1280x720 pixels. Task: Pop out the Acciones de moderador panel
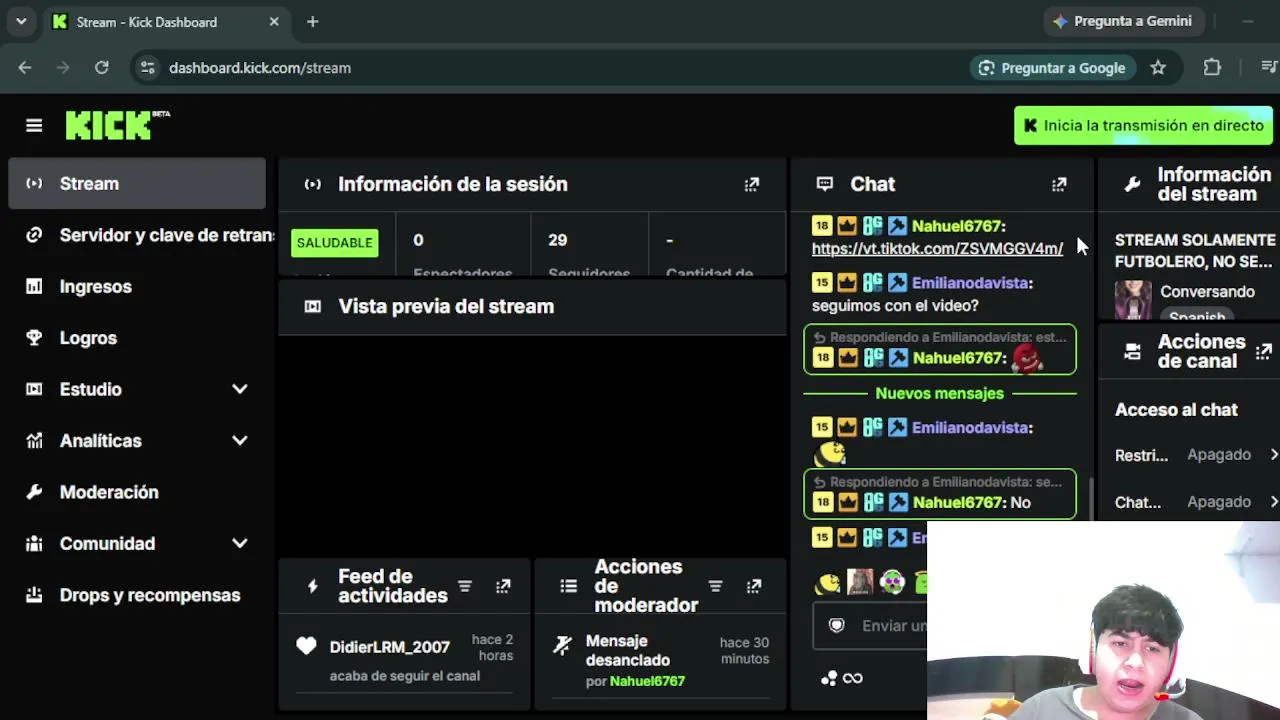point(754,586)
